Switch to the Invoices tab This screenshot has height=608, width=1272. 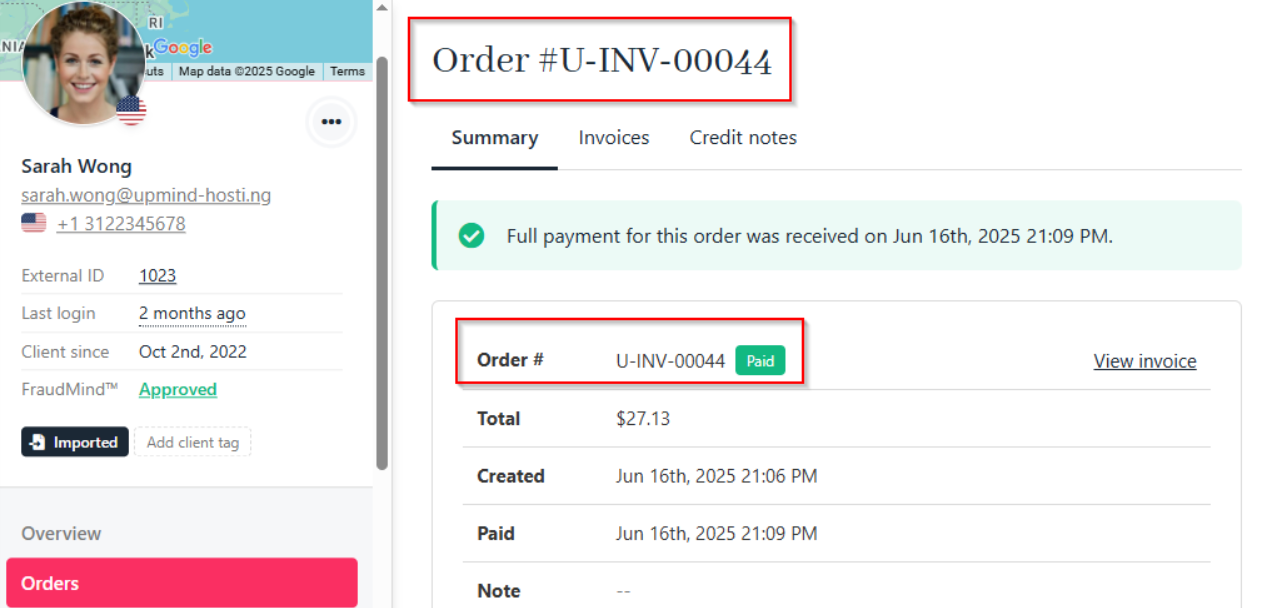pyautogui.click(x=614, y=138)
